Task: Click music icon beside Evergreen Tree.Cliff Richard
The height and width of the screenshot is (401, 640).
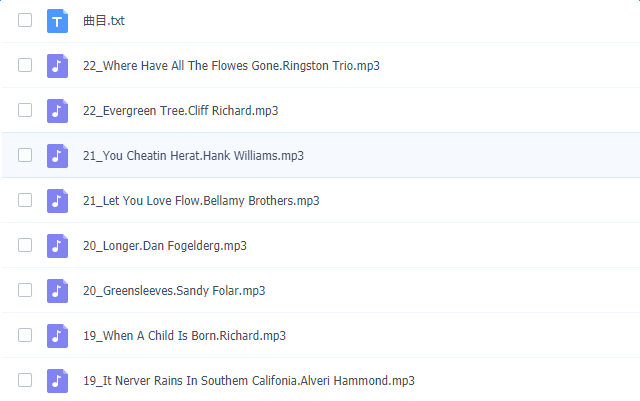Action: click(57, 110)
